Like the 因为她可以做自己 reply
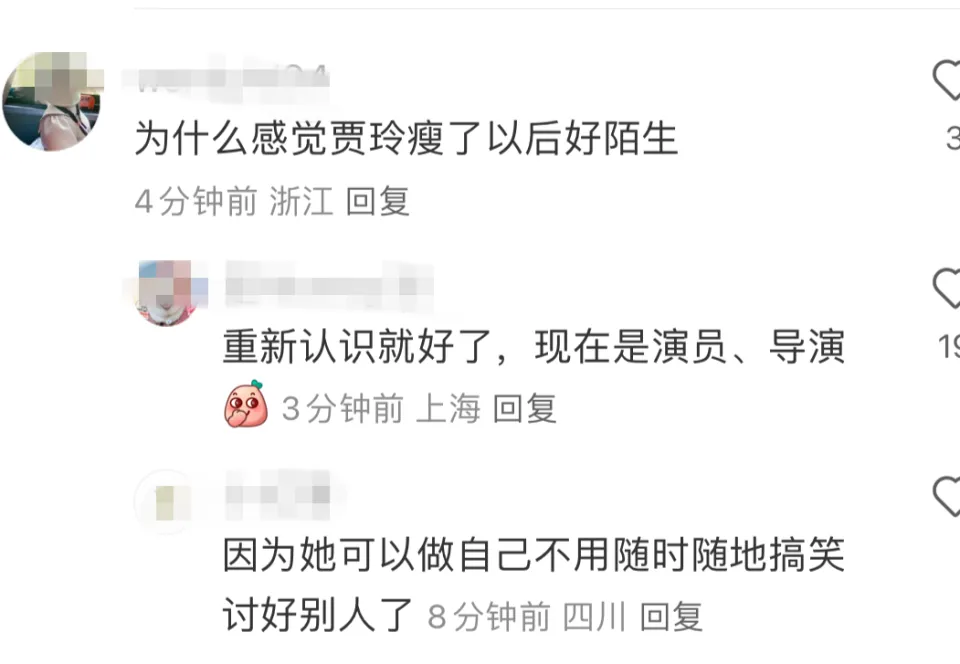 (947, 496)
